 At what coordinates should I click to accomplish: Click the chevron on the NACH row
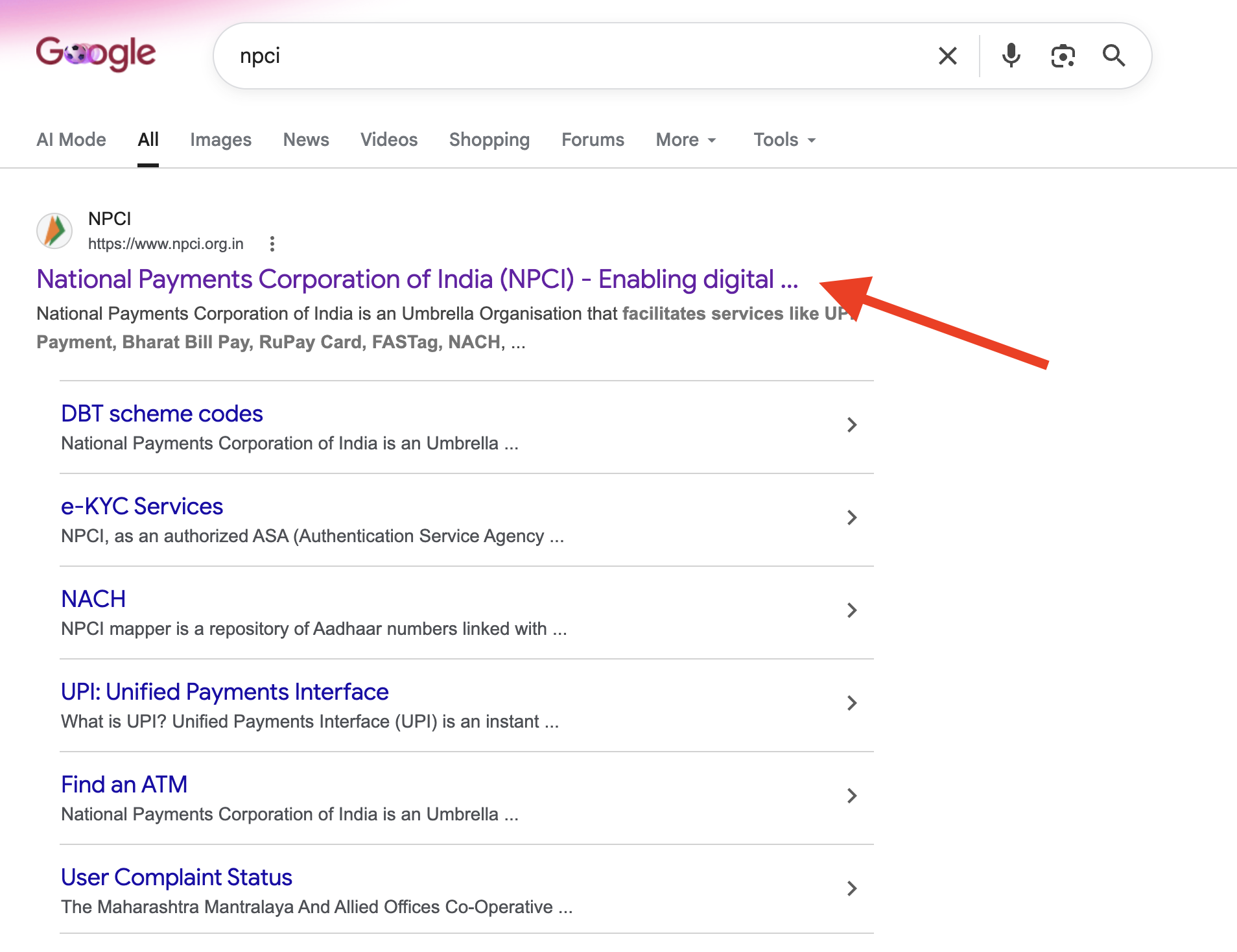852,610
